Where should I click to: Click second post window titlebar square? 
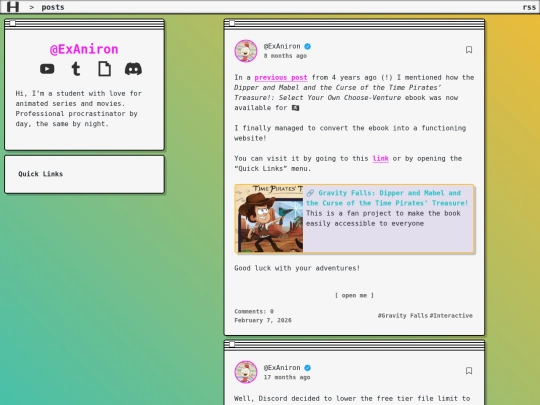pos(232,344)
